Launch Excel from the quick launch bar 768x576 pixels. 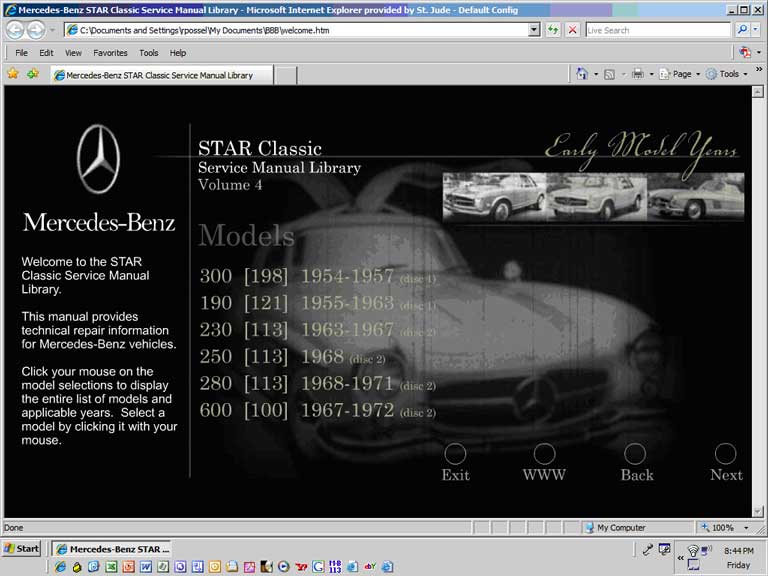click(111, 567)
